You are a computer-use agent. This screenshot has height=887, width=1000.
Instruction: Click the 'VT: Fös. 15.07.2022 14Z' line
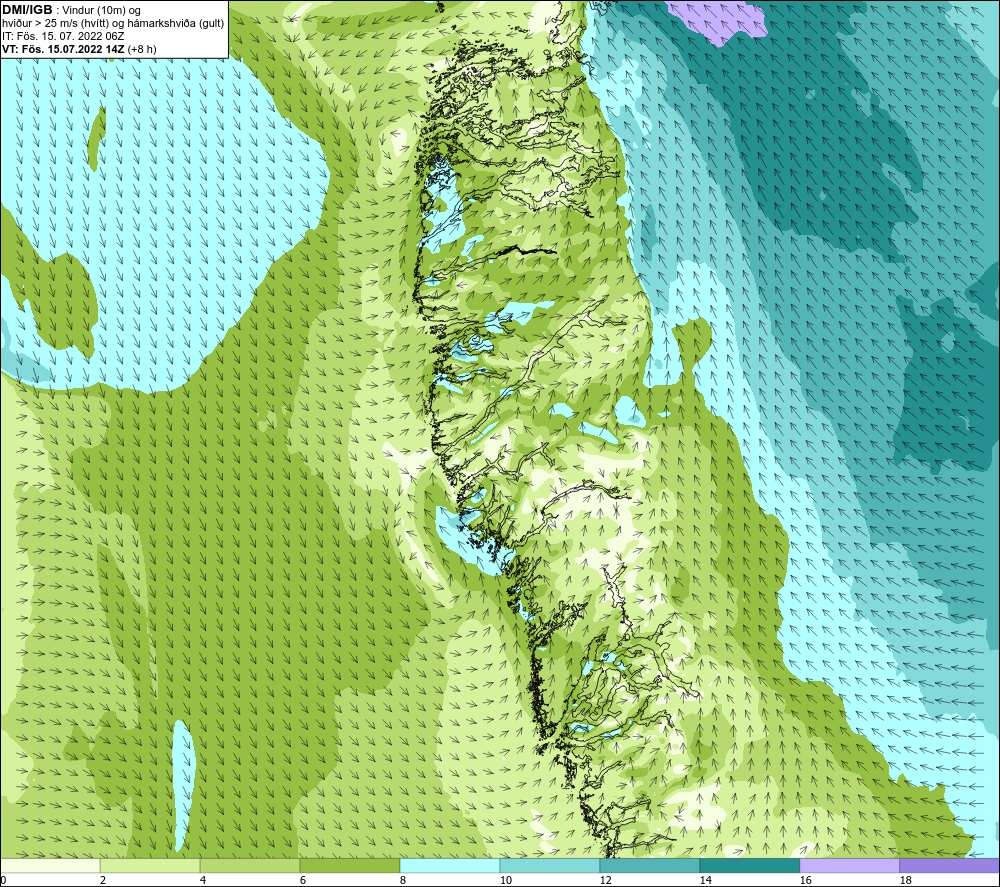[x=63, y=48]
